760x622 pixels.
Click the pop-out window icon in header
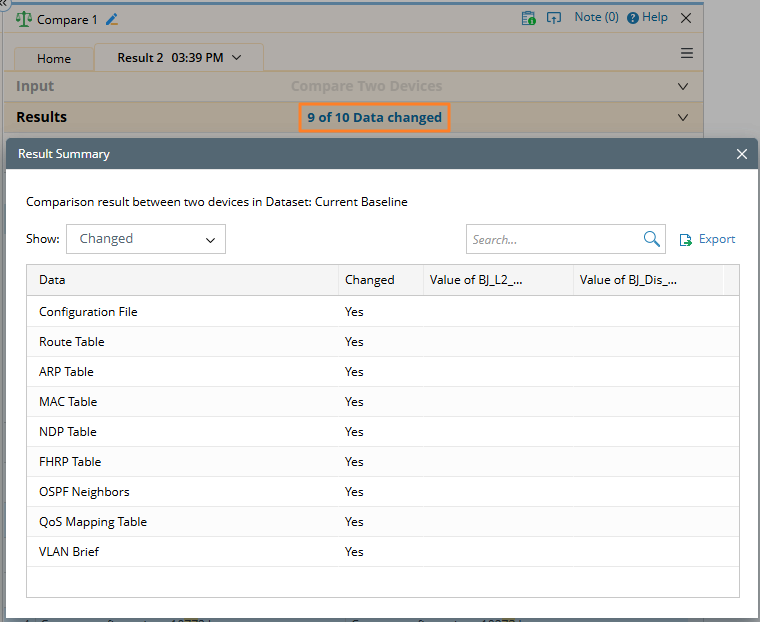pos(554,18)
